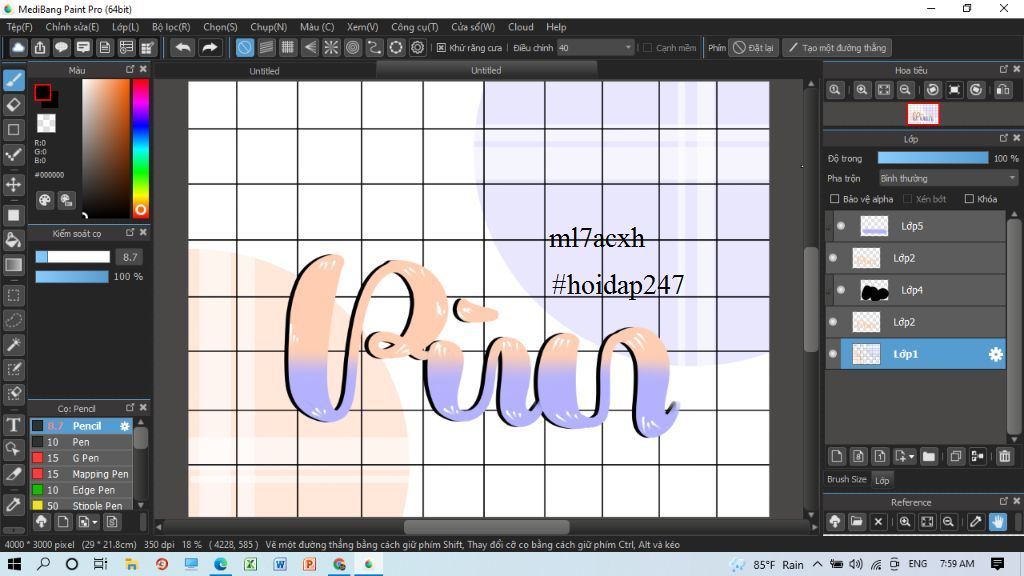The image size is (1024, 576).
Task: Select the Mapping Pen brush
Action: [82, 474]
